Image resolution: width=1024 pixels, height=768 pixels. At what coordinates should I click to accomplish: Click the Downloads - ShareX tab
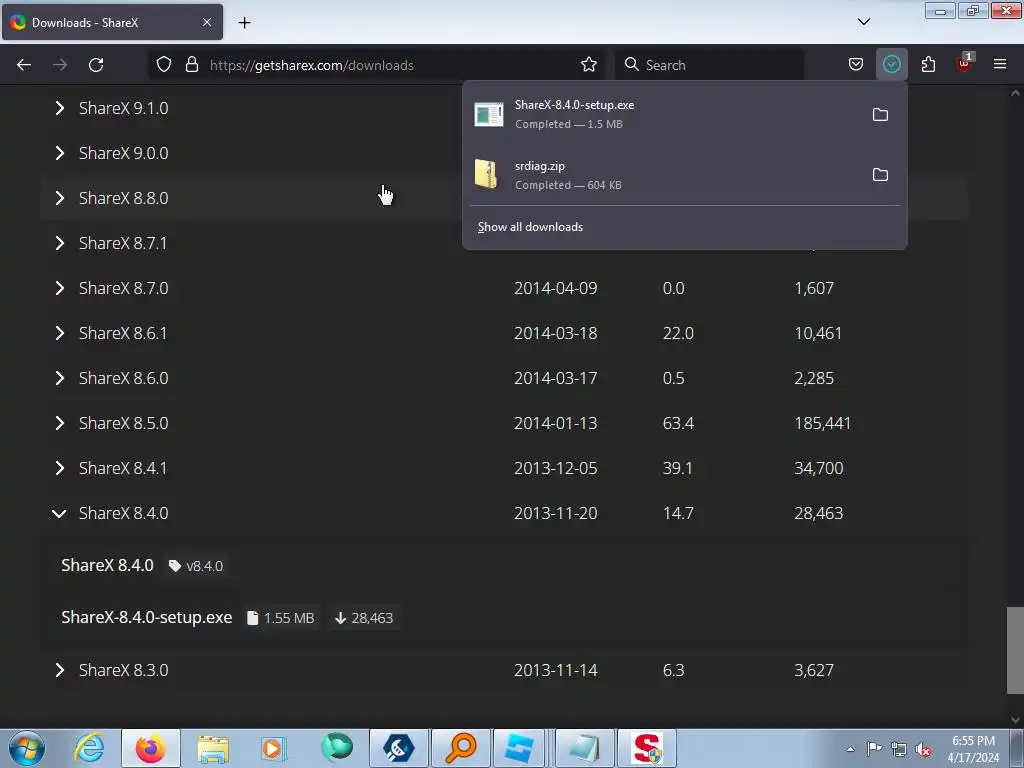point(112,22)
